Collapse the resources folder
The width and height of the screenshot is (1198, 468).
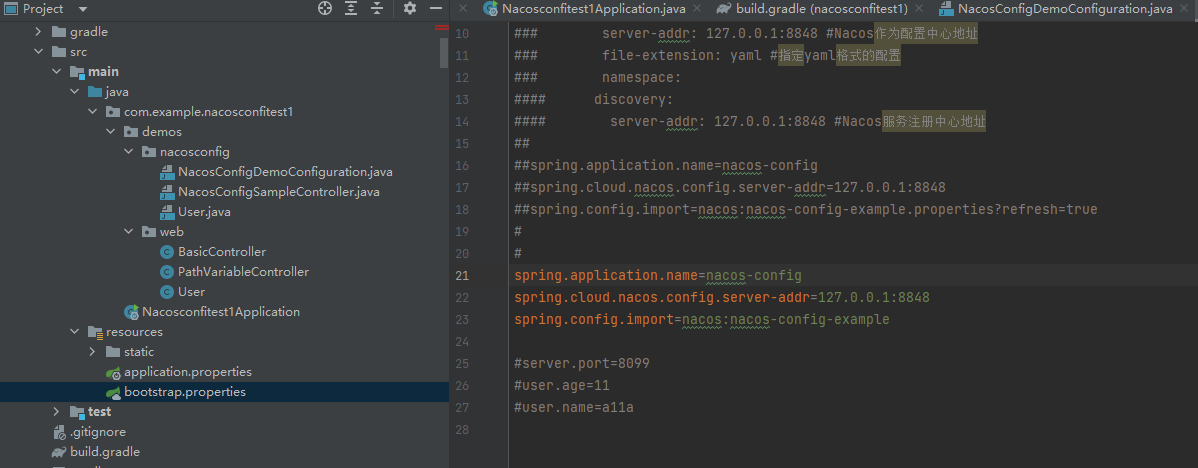point(75,332)
